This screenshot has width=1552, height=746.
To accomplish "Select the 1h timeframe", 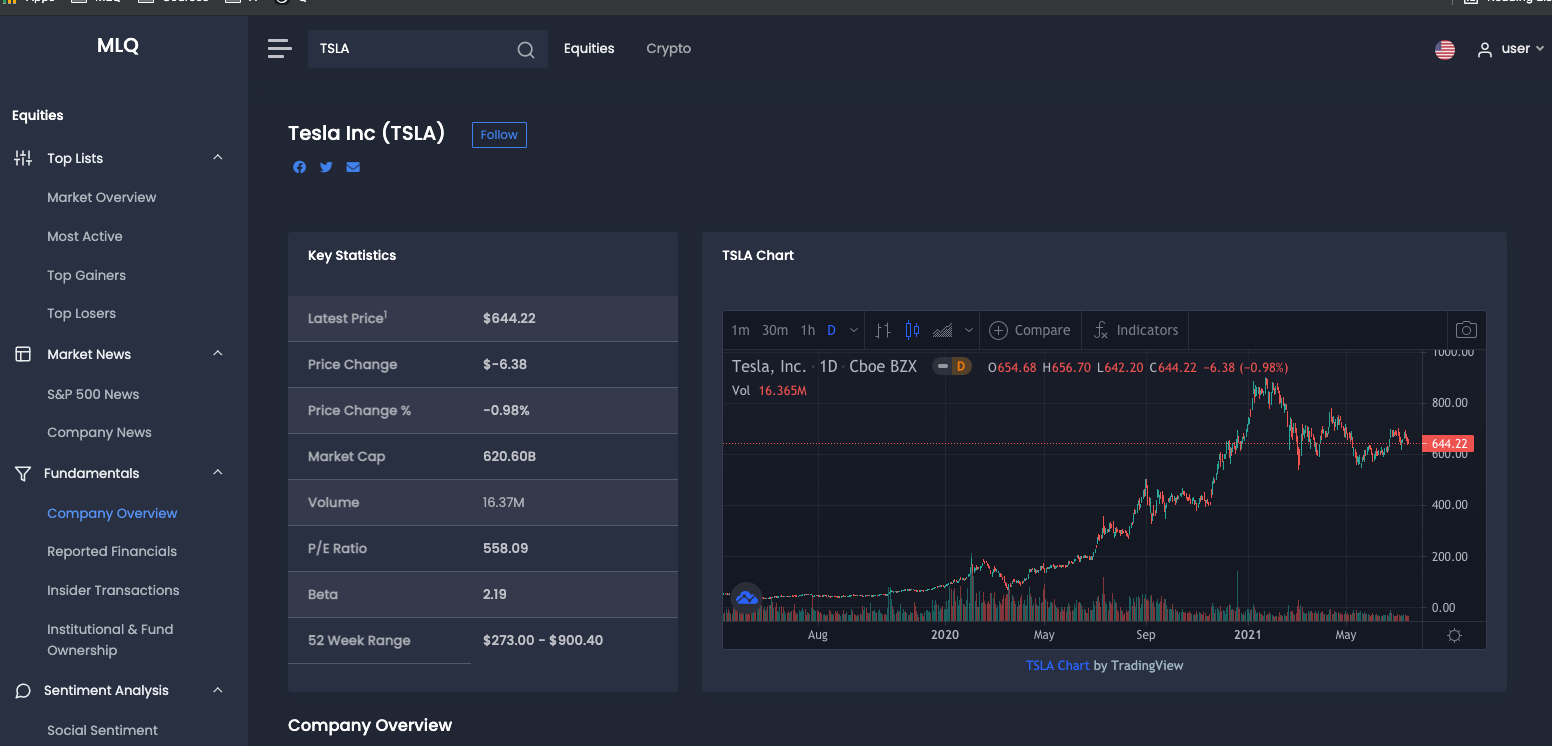I will pos(808,330).
